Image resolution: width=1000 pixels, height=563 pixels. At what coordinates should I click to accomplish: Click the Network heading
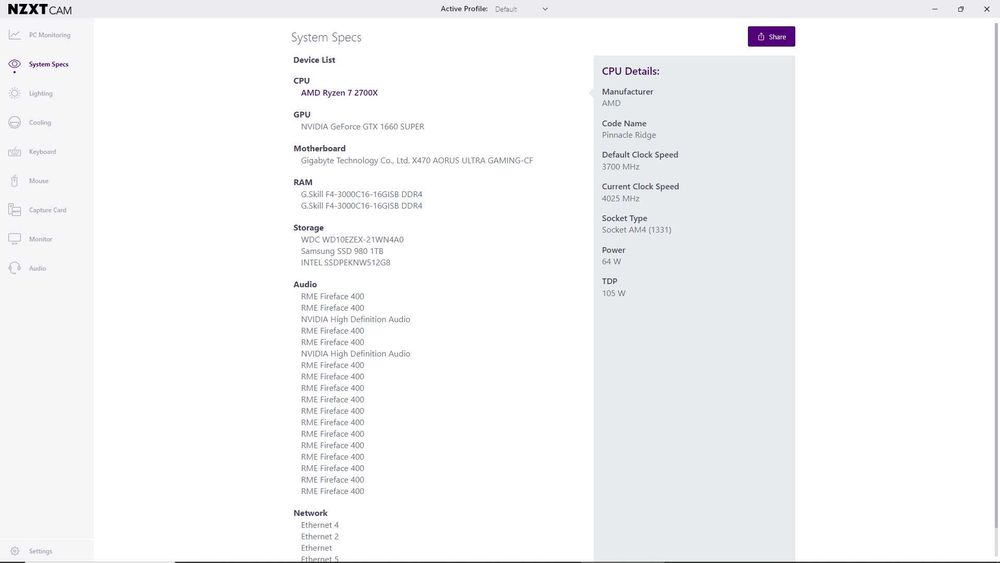point(310,513)
